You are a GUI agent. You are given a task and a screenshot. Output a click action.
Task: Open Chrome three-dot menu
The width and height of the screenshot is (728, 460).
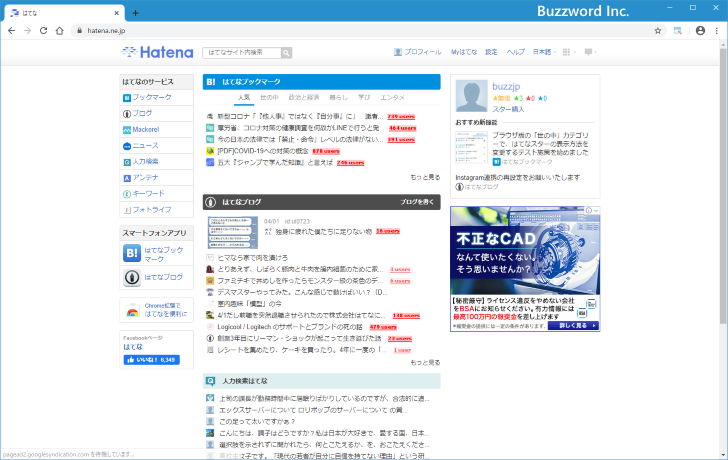(x=717, y=31)
